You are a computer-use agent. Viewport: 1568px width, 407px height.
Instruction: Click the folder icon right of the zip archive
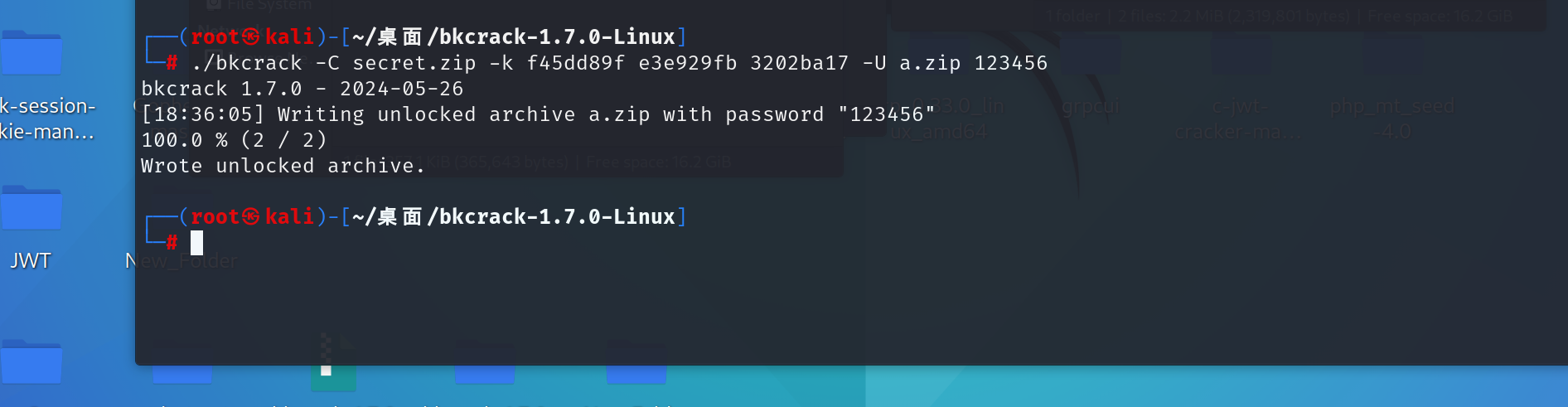click(x=485, y=375)
